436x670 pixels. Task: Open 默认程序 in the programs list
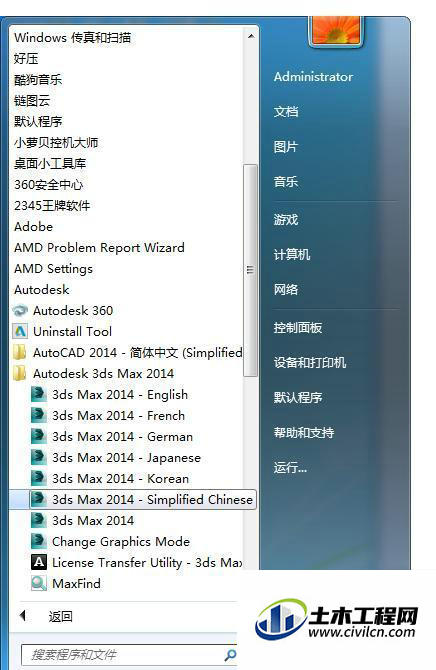click(x=38, y=121)
